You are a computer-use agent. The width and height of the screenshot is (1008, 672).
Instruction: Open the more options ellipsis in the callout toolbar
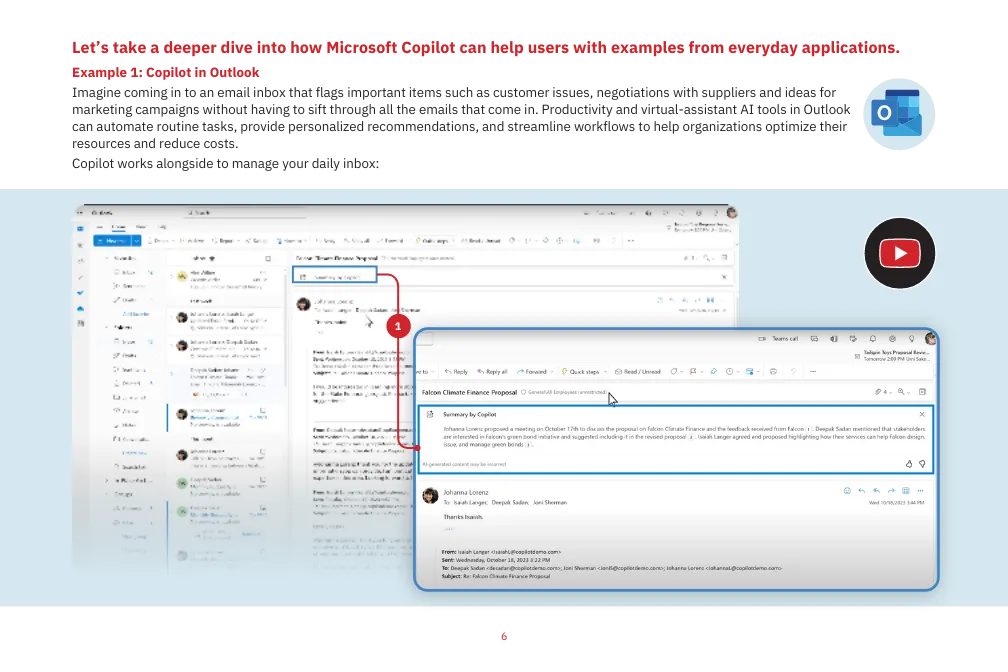[813, 372]
